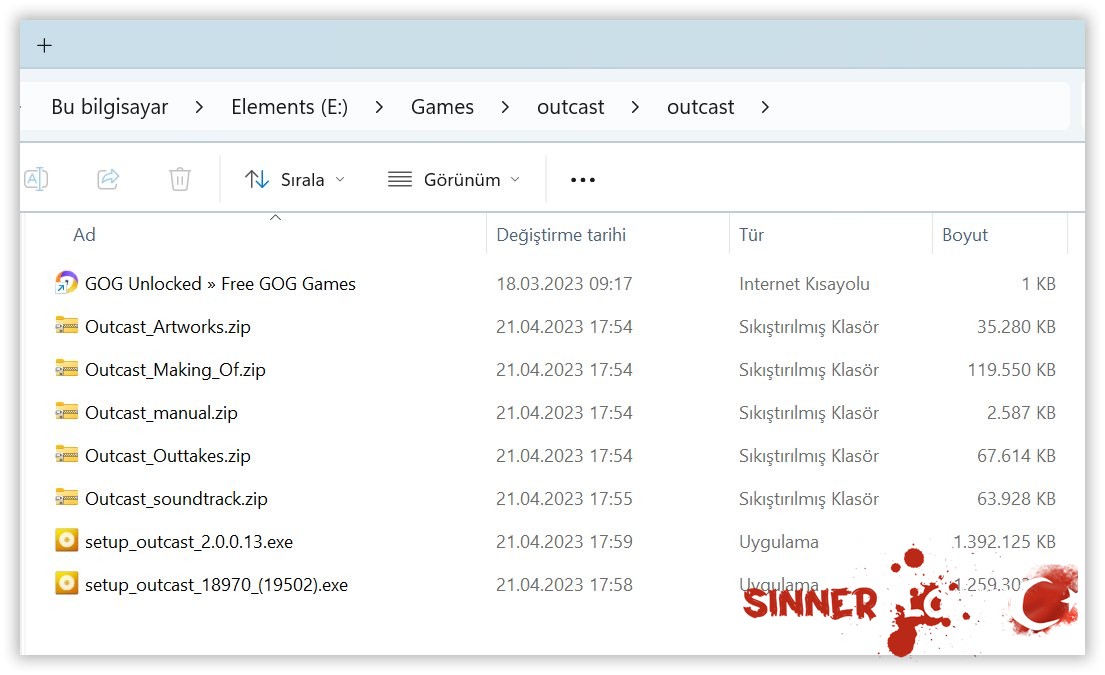Viewport: 1105px width, 675px height.
Task: Open a new tab with the plus button
Action: click(44, 46)
